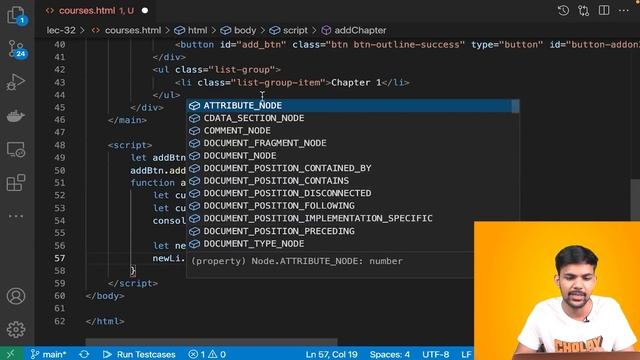Open courses.html breadcrumb
The width and height of the screenshot is (640, 360).
tap(127, 30)
